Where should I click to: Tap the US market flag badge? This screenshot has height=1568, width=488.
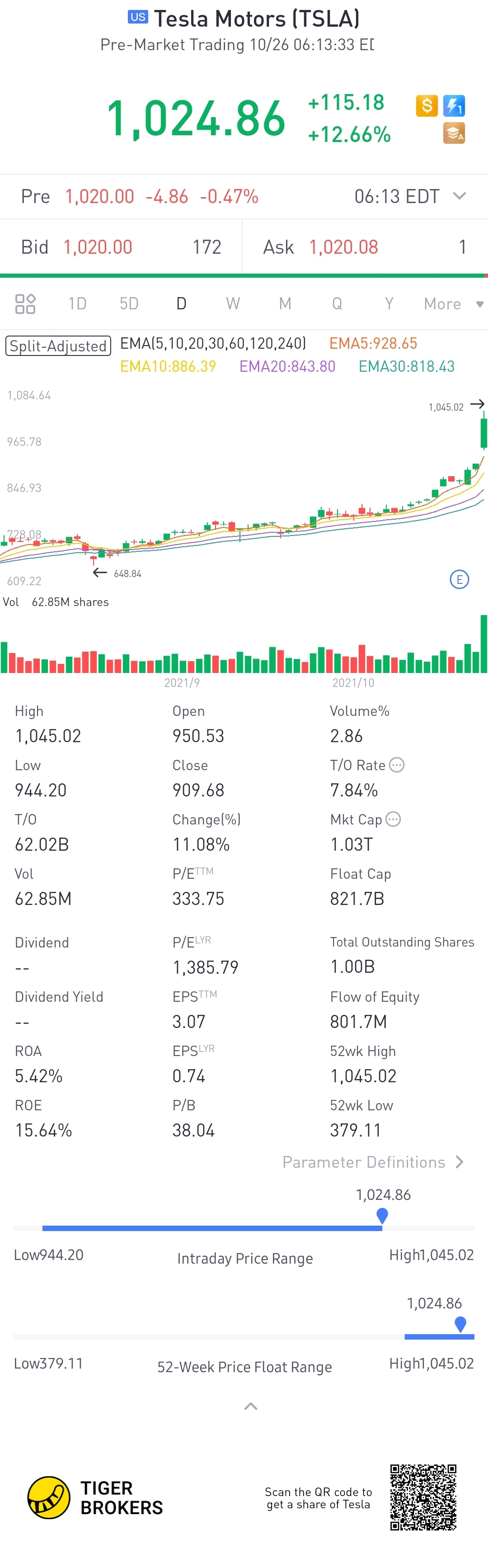[138, 17]
